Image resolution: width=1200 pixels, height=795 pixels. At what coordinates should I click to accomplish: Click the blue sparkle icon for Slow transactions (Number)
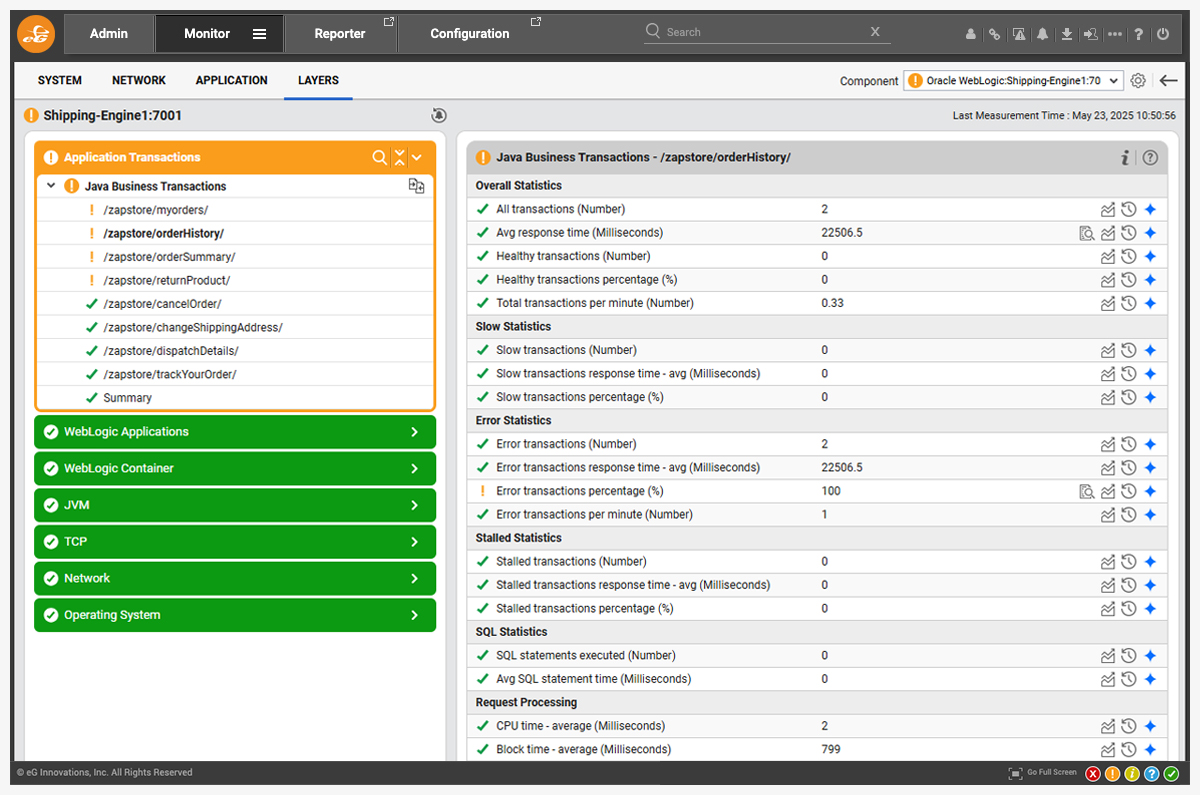[1150, 350]
